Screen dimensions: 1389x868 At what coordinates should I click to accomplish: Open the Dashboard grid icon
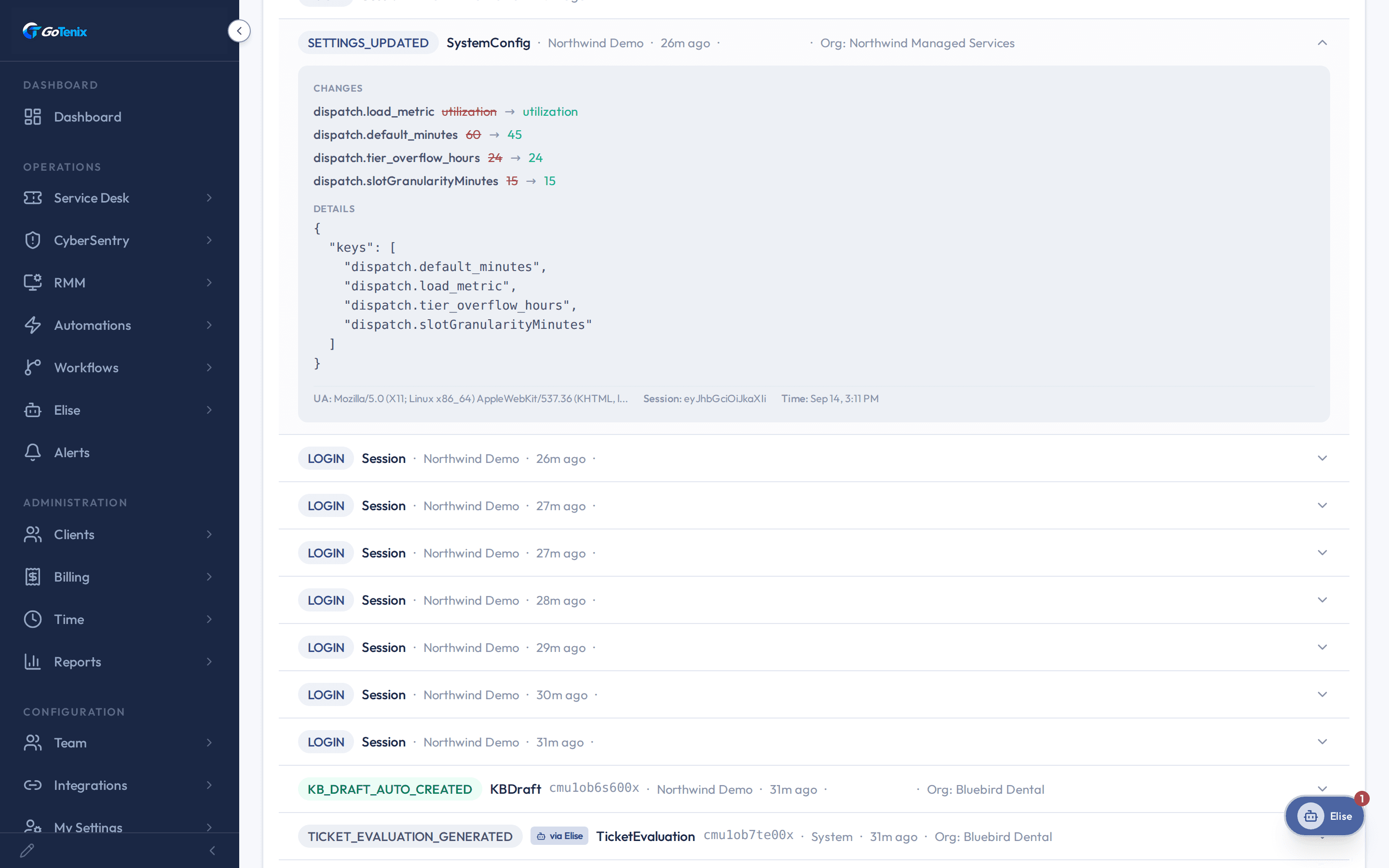[x=33, y=117]
